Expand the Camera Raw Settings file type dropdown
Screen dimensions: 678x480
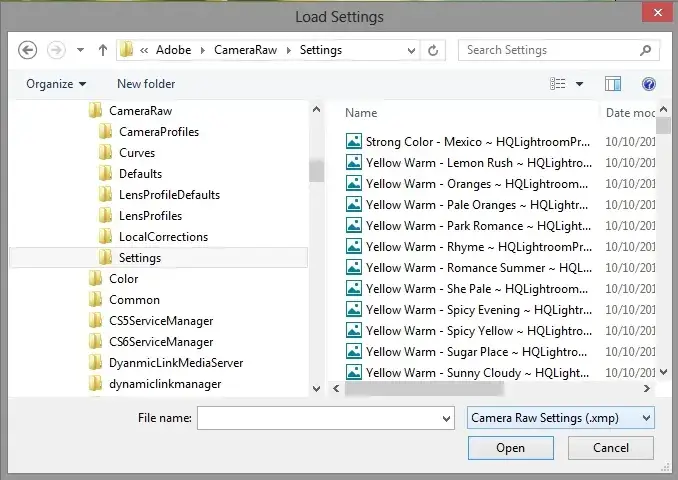pyautogui.click(x=645, y=417)
